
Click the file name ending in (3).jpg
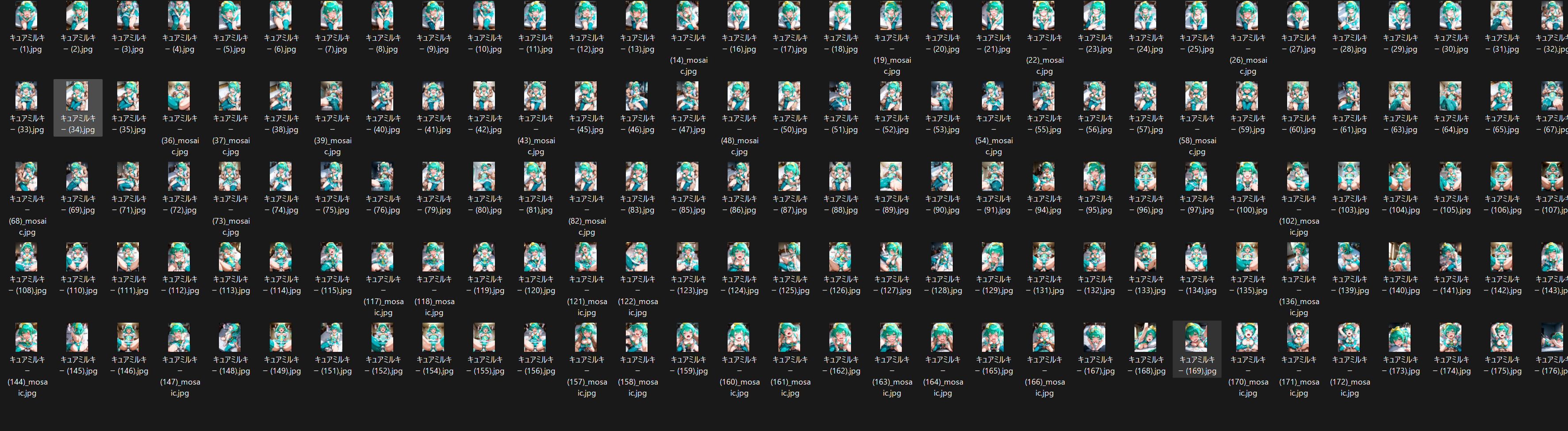tap(128, 43)
